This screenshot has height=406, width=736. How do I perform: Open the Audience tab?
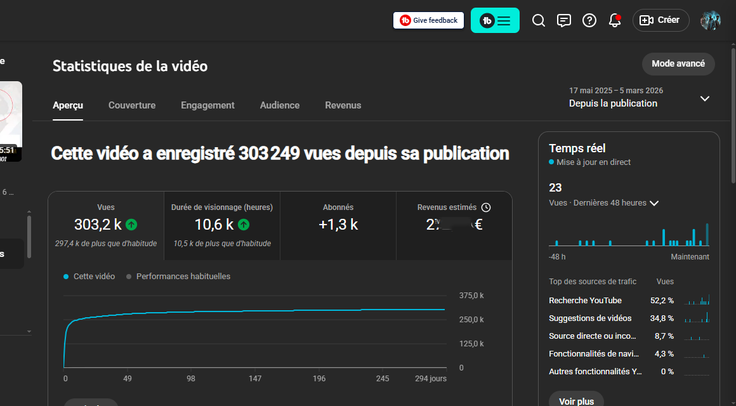coord(279,105)
